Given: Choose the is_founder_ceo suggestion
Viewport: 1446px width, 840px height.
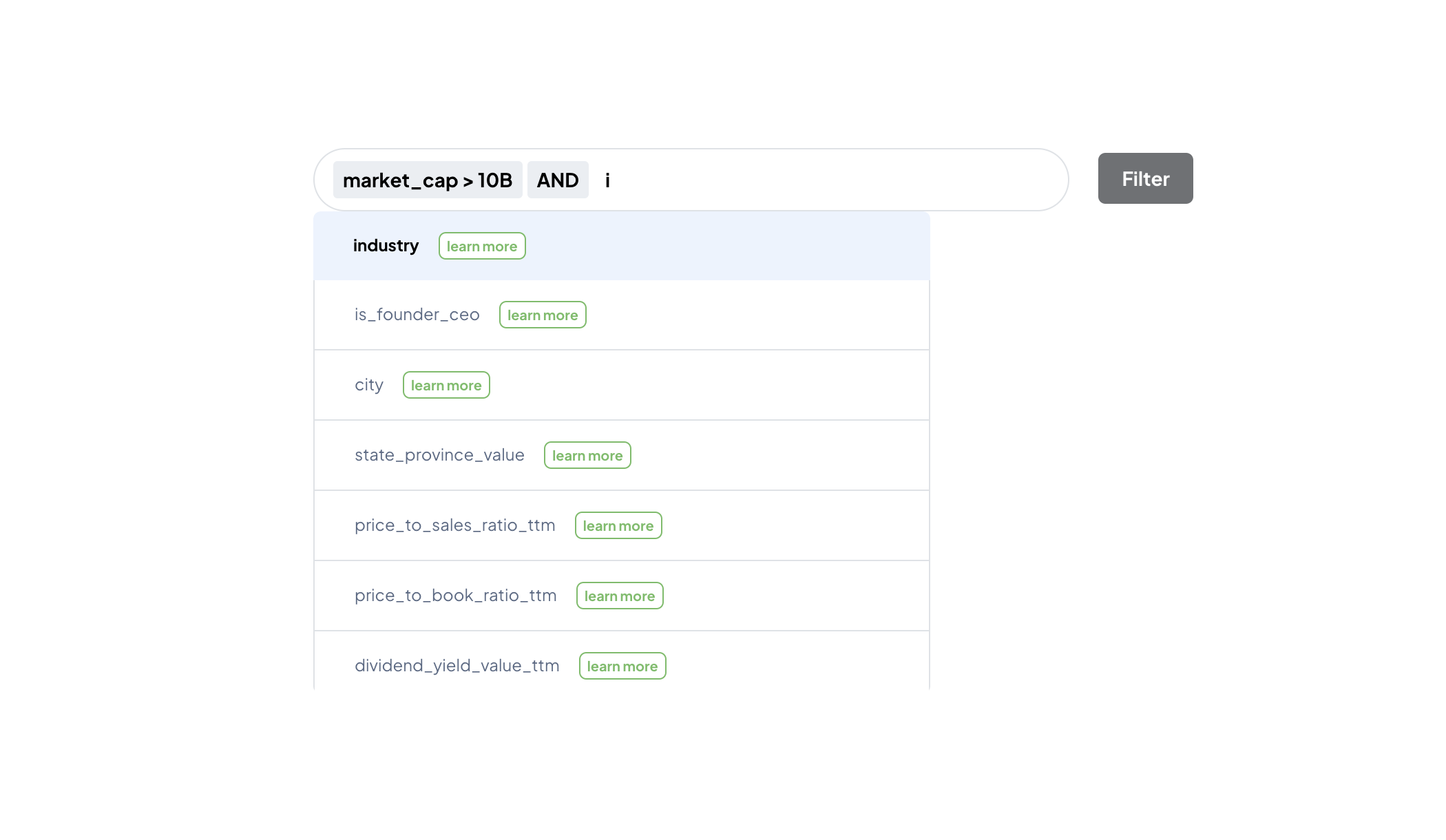Looking at the screenshot, I should click(x=622, y=315).
